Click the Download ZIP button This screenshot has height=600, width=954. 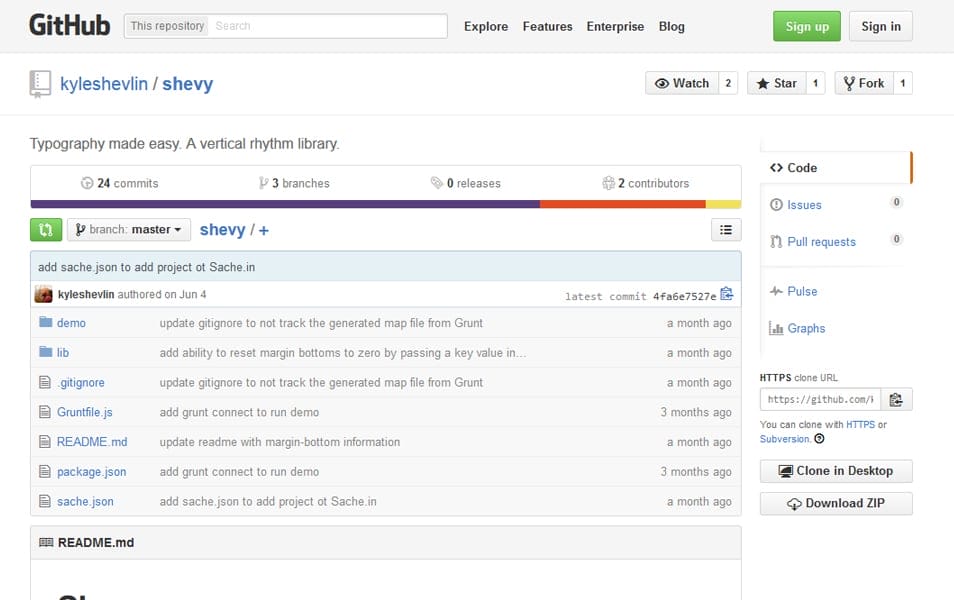coord(835,503)
